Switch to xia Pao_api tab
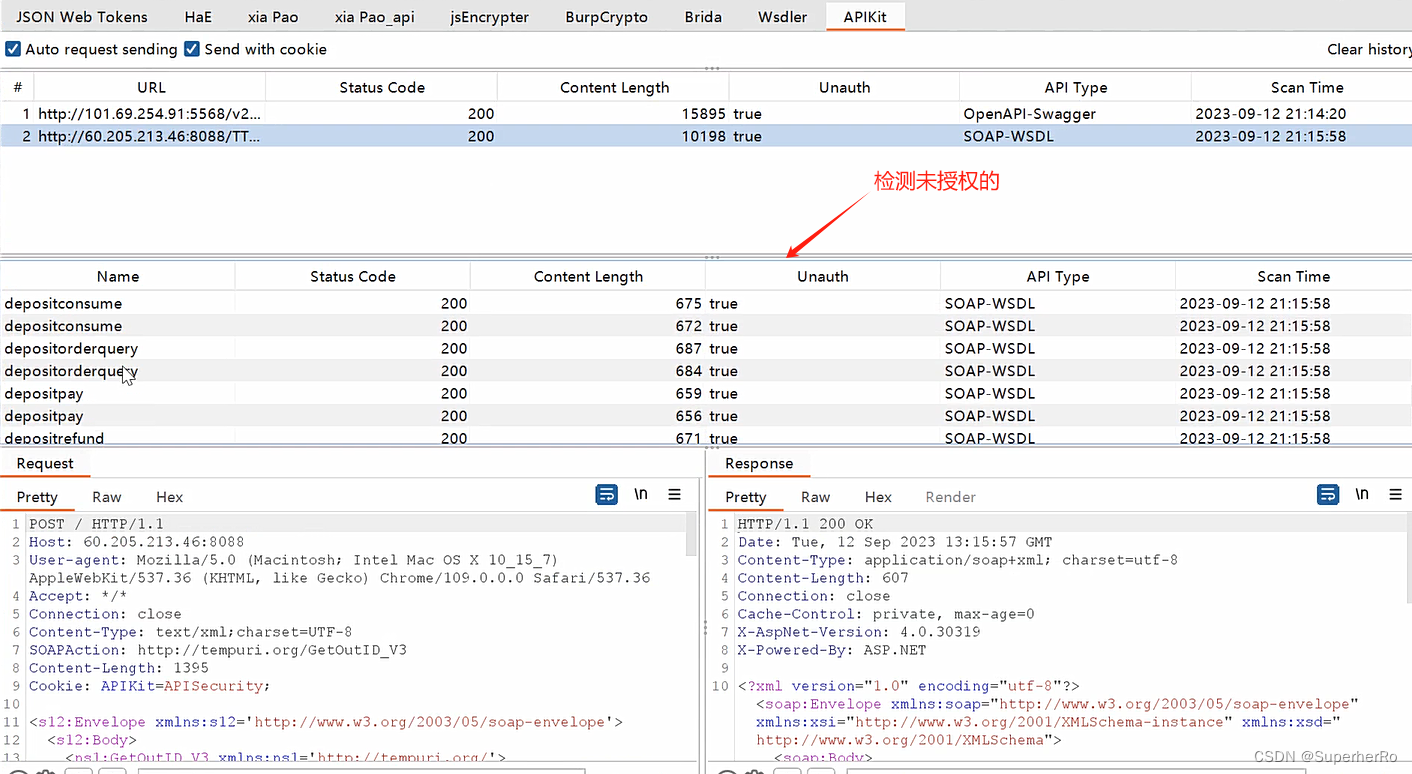The image size is (1412, 774). click(375, 17)
